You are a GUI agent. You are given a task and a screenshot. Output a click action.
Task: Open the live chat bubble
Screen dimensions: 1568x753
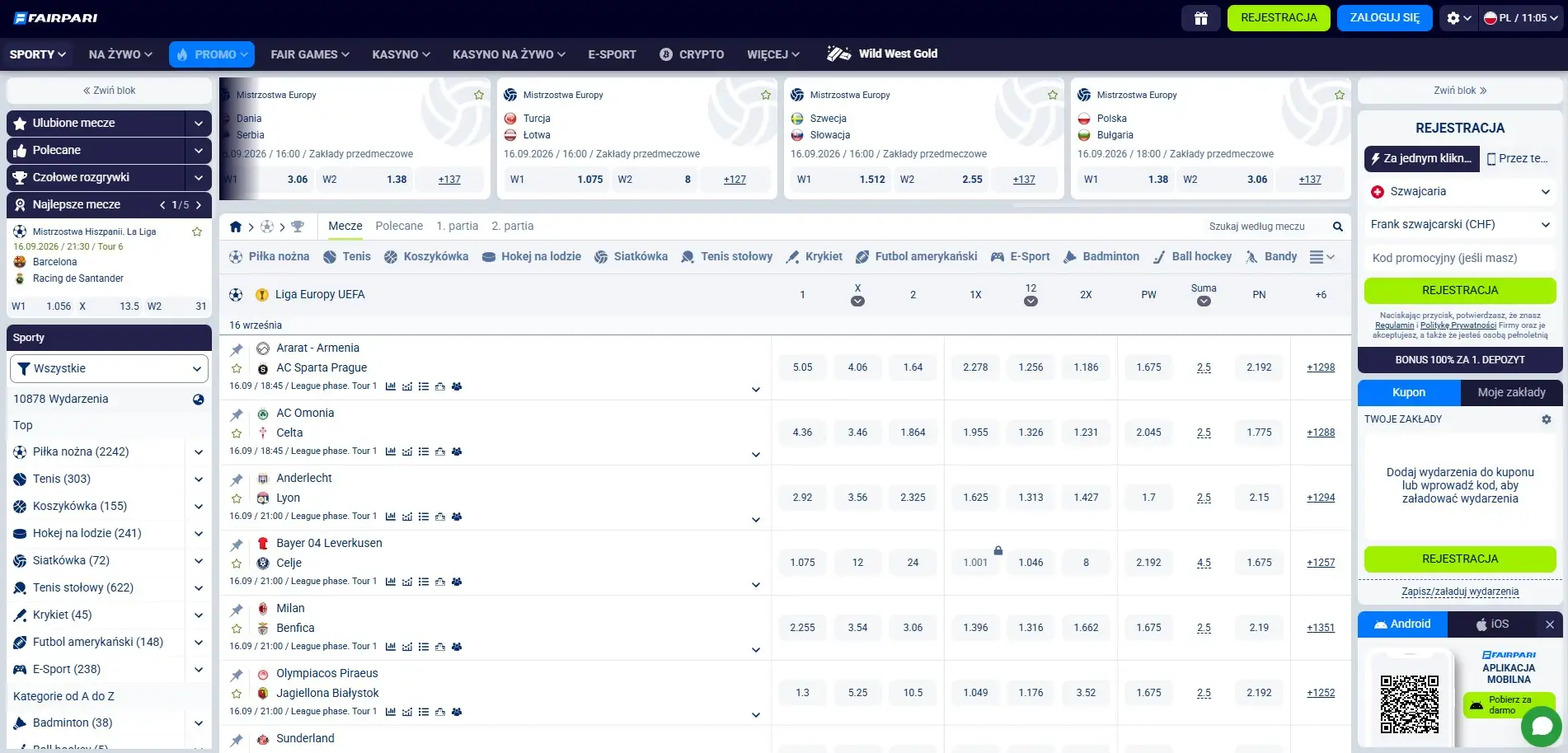[1542, 727]
